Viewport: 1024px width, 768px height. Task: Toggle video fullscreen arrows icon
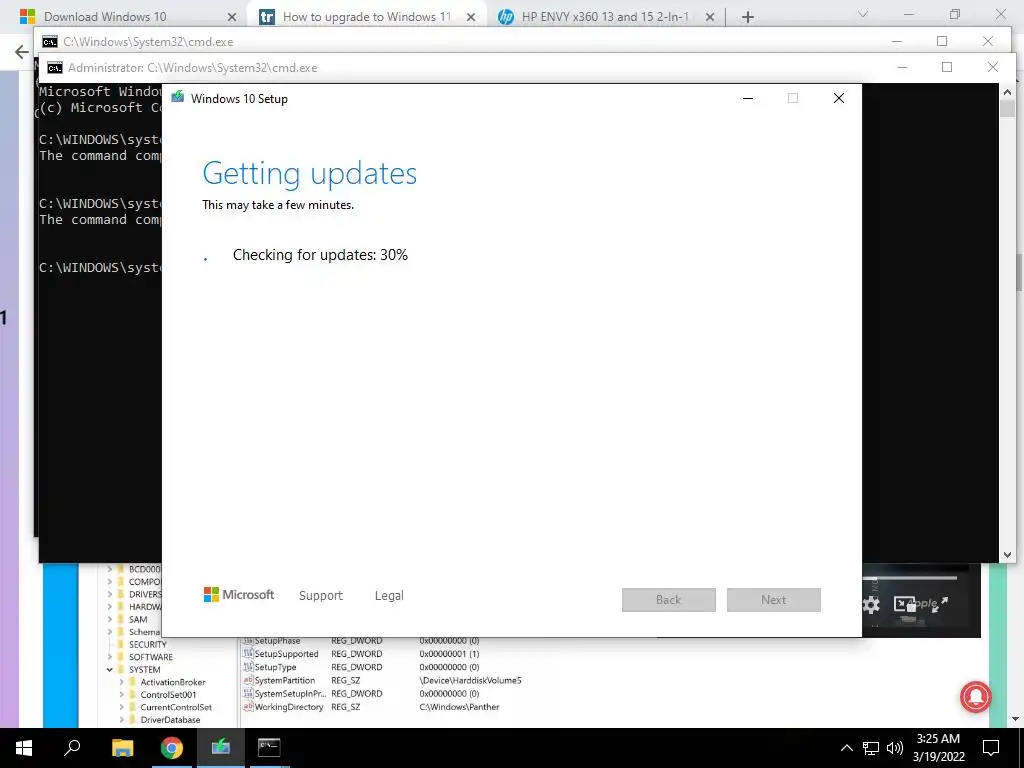940,605
